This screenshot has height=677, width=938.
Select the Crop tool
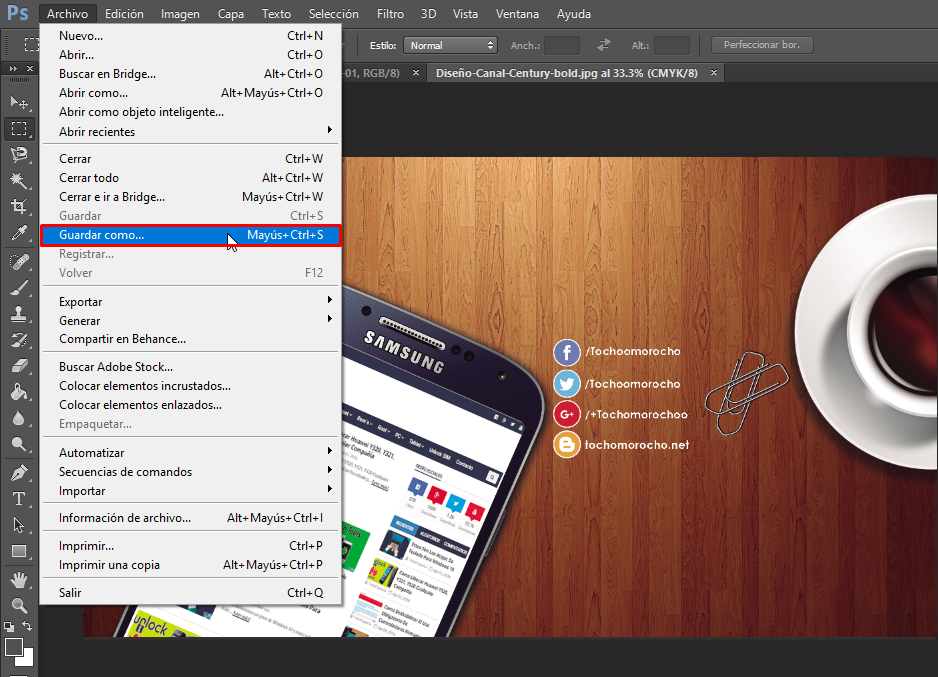coord(19,207)
